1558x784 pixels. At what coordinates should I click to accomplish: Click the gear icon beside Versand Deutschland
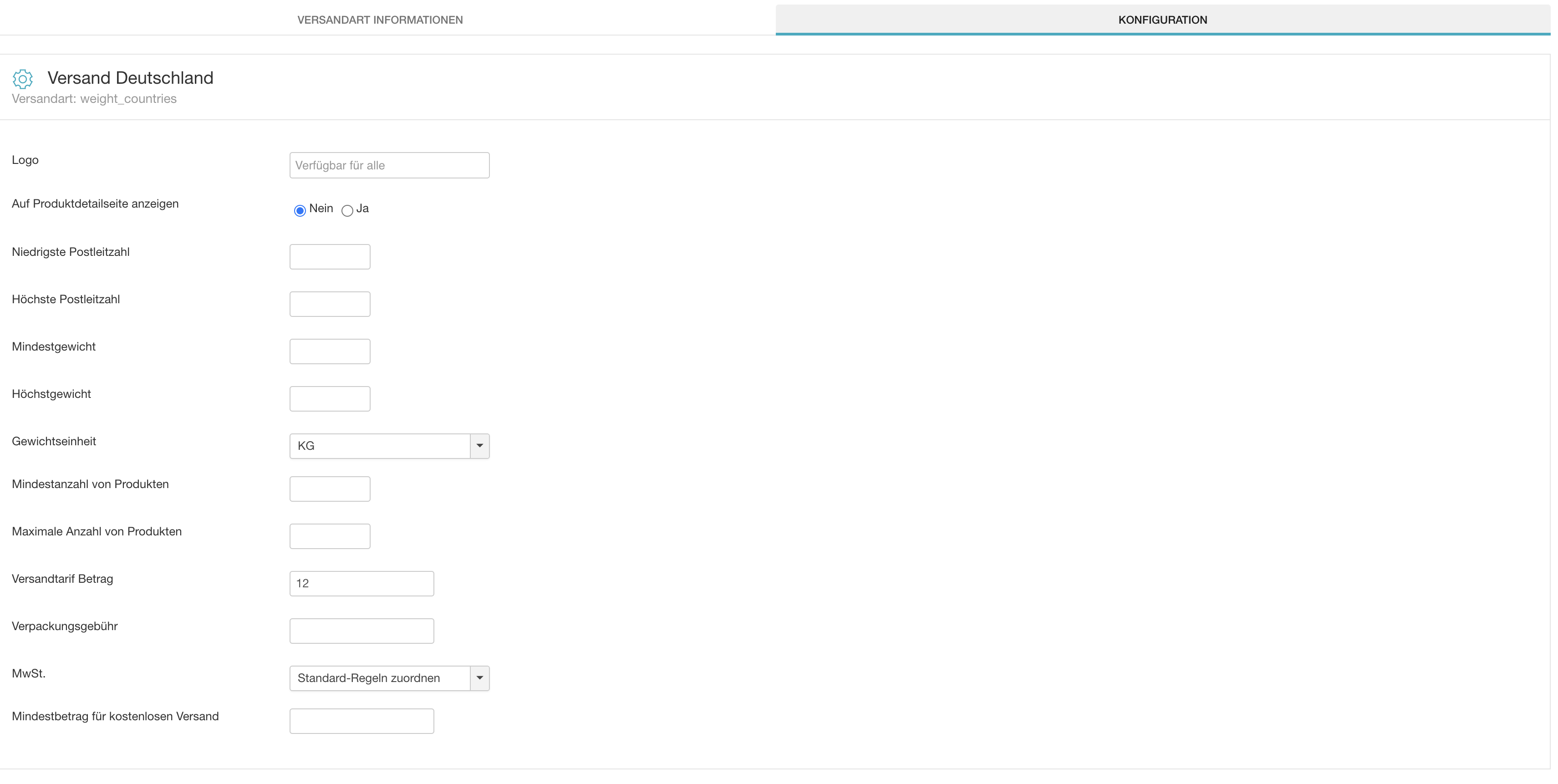(22, 79)
